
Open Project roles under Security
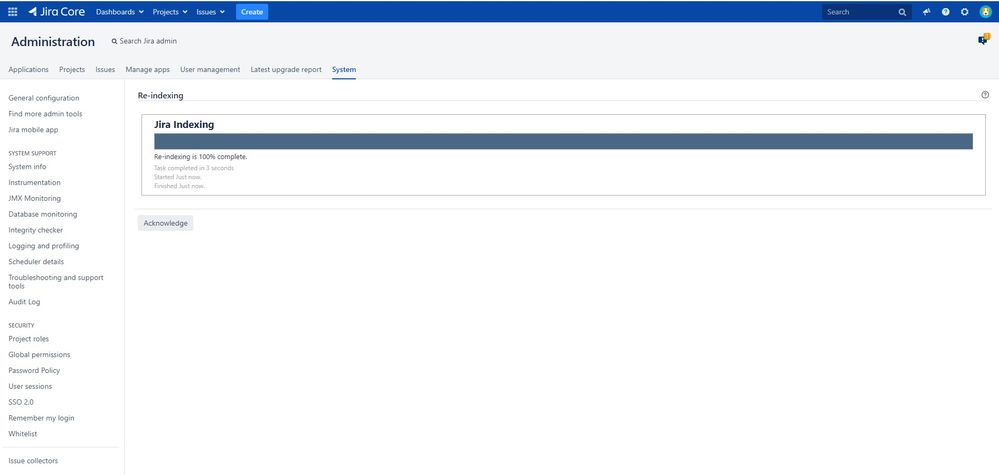[x=29, y=339]
